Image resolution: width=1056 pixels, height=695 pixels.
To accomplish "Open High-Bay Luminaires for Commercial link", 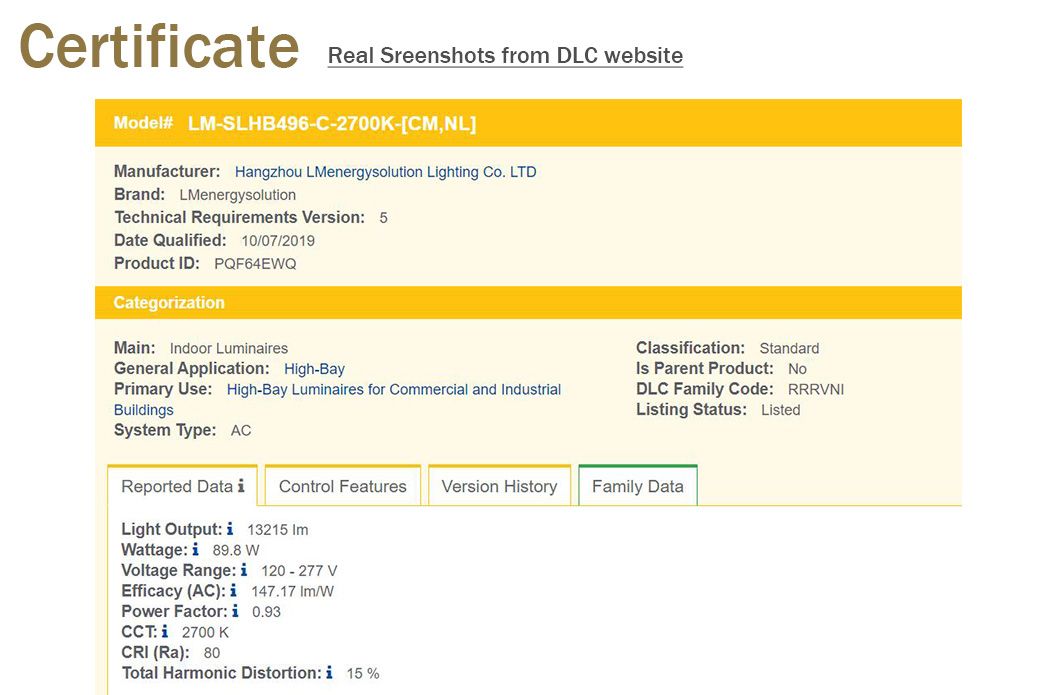I will [x=393, y=390].
